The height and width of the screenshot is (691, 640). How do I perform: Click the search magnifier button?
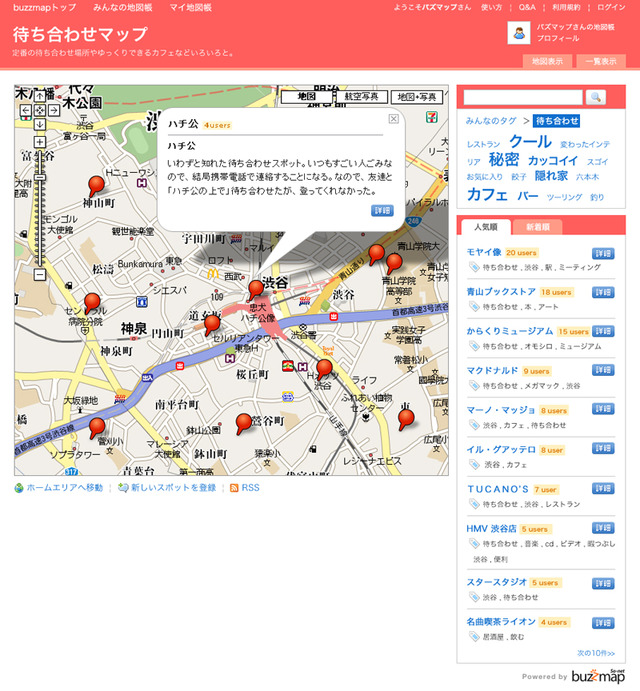[x=595, y=97]
